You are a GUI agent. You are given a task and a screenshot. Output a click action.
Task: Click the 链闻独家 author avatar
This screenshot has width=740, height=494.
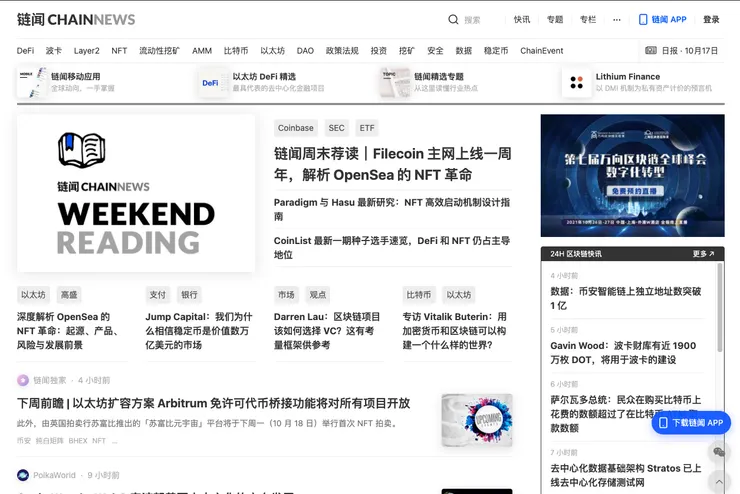(23, 380)
